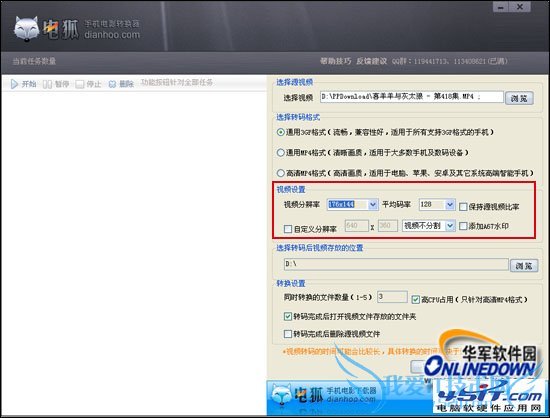Open the 帮助技巧 help link

click(x=335, y=61)
